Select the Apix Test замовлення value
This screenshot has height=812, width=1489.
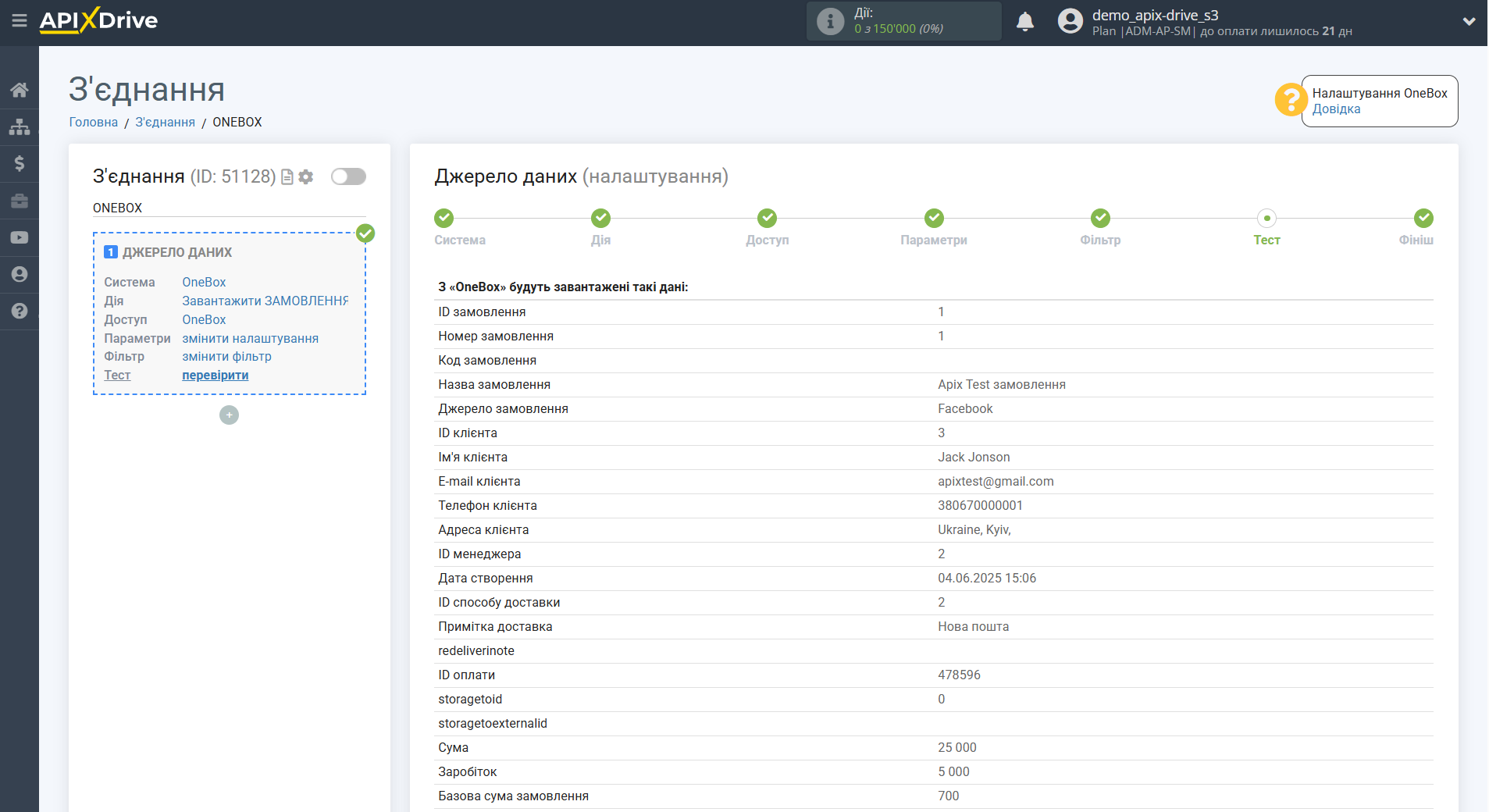pos(1002,384)
